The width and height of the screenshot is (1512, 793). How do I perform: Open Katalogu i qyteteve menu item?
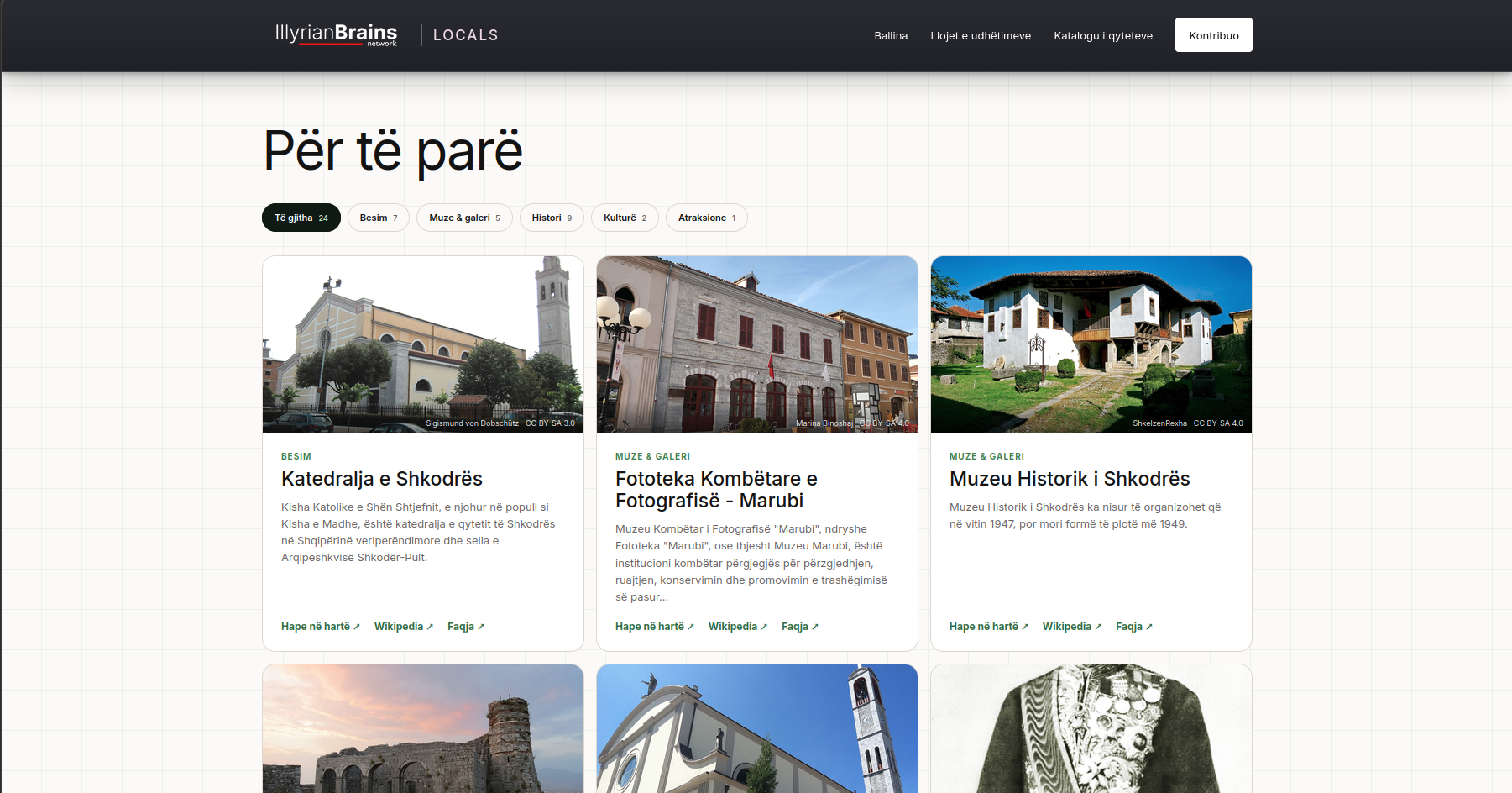pos(1103,35)
